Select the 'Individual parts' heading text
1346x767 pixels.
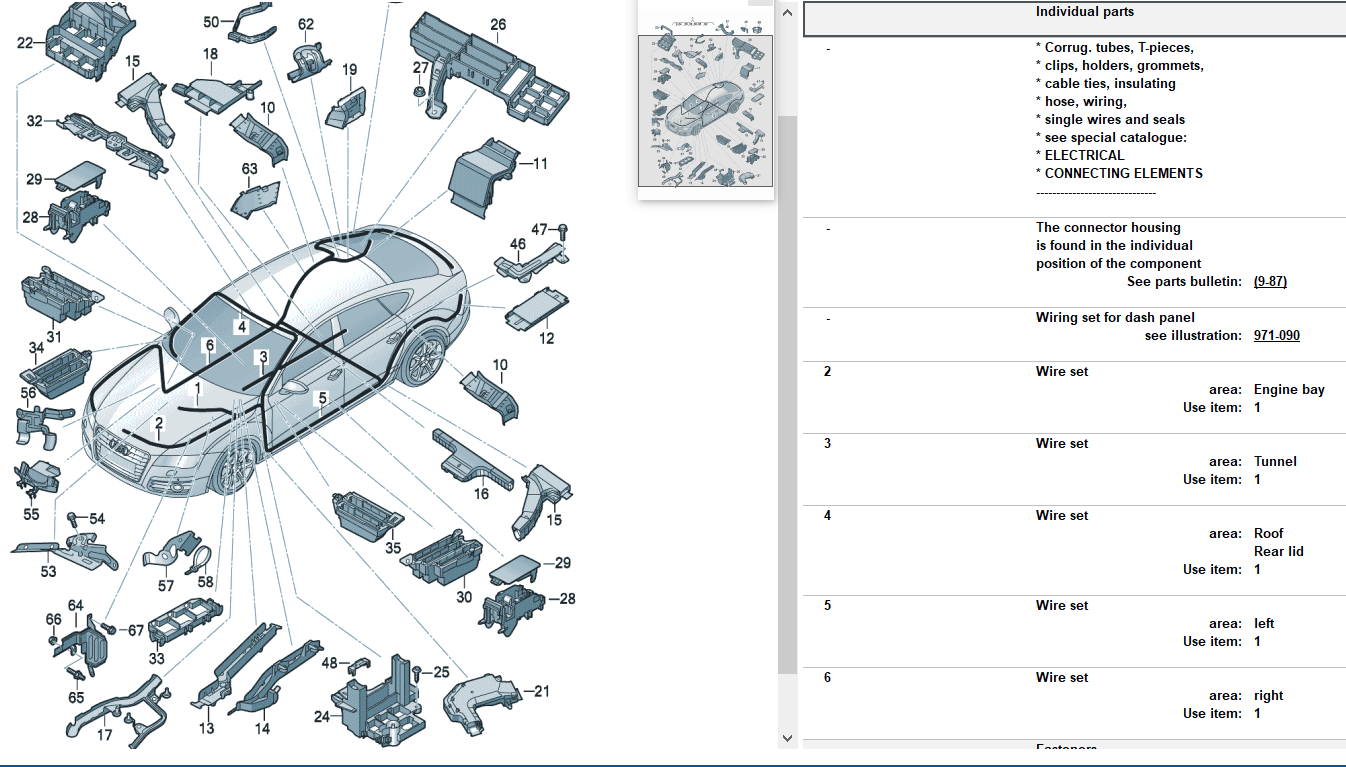tap(1085, 12)
